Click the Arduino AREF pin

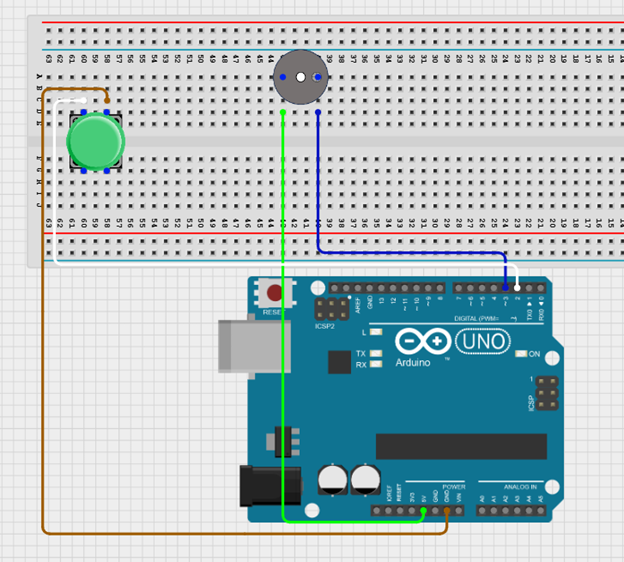pyautogui.click(x=358, y=288)
